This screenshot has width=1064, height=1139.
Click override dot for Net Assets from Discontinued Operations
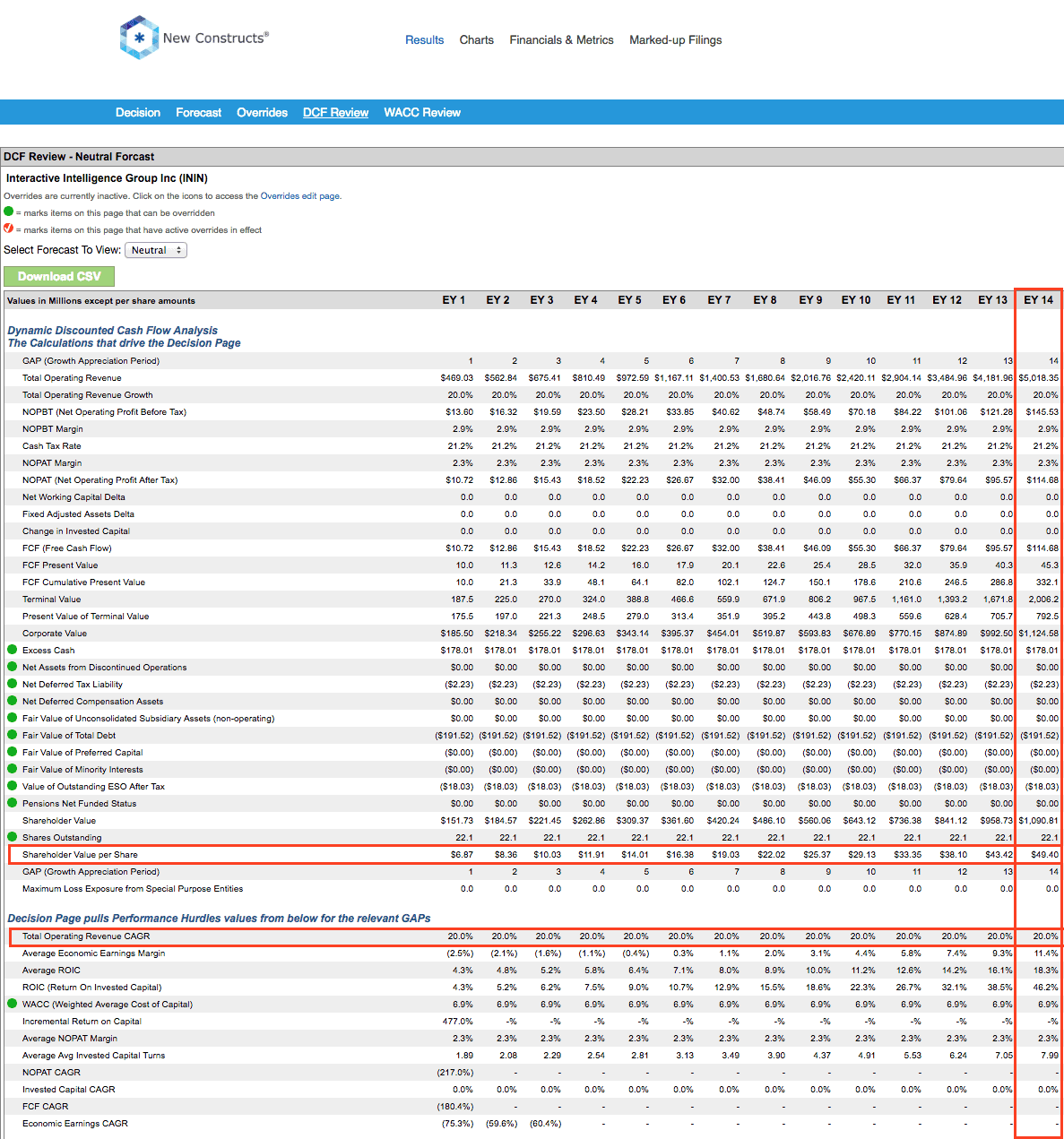coord(12,667)
